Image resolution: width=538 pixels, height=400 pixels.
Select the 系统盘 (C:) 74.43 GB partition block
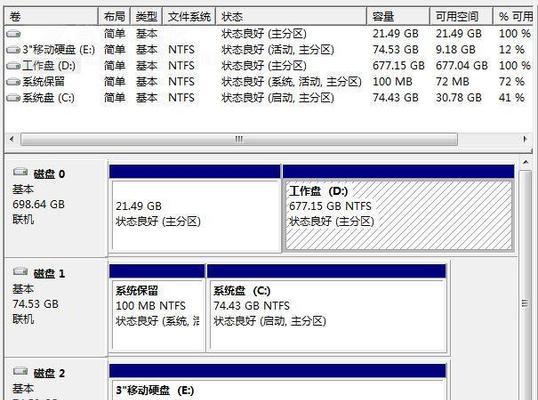tap(328, 315)
